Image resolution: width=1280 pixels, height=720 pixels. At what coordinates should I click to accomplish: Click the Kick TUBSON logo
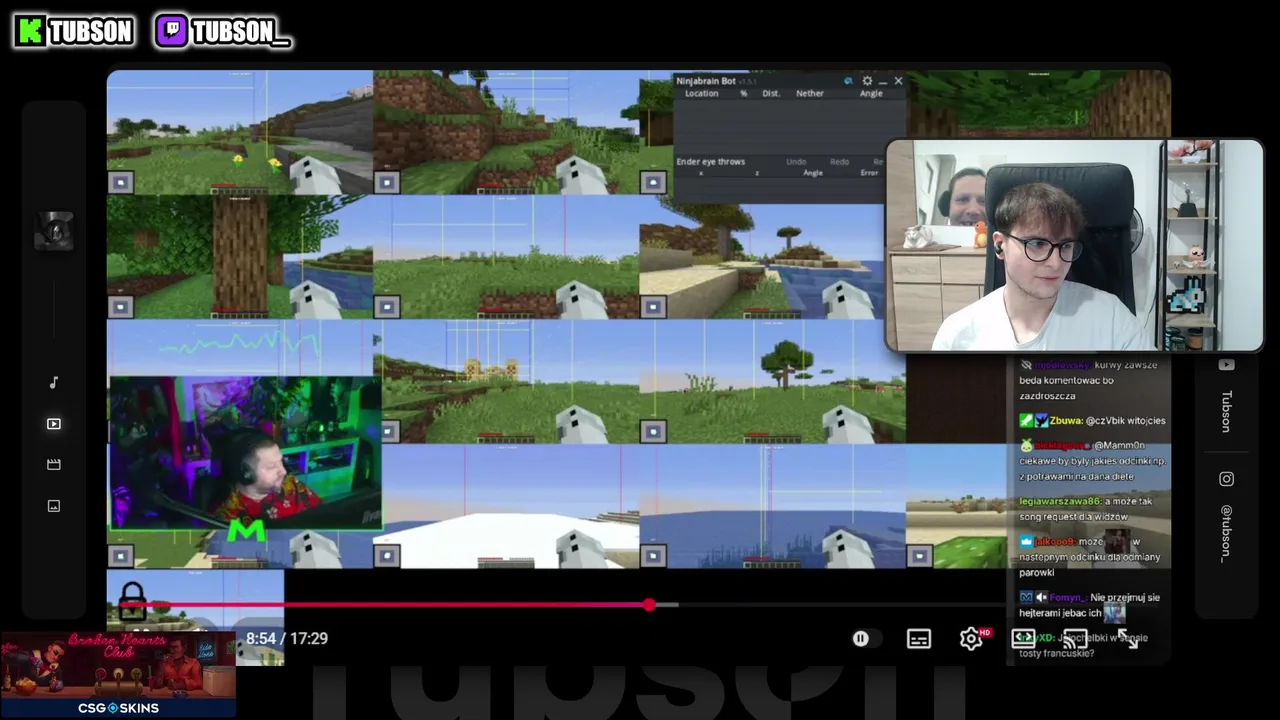74,32
